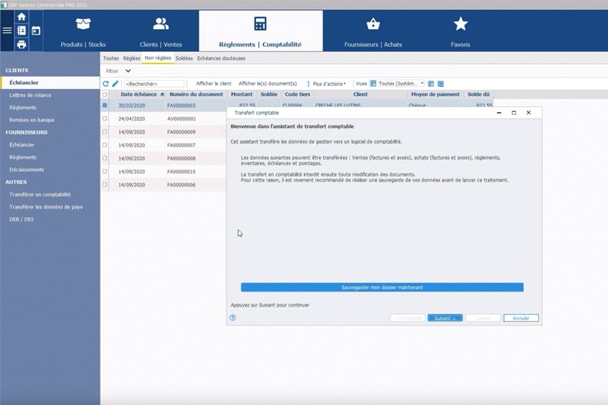Image resolution: width=608 pixels, height=405 pixels.
Task: Check the box for row AV00000001
Action: point(105,118)
